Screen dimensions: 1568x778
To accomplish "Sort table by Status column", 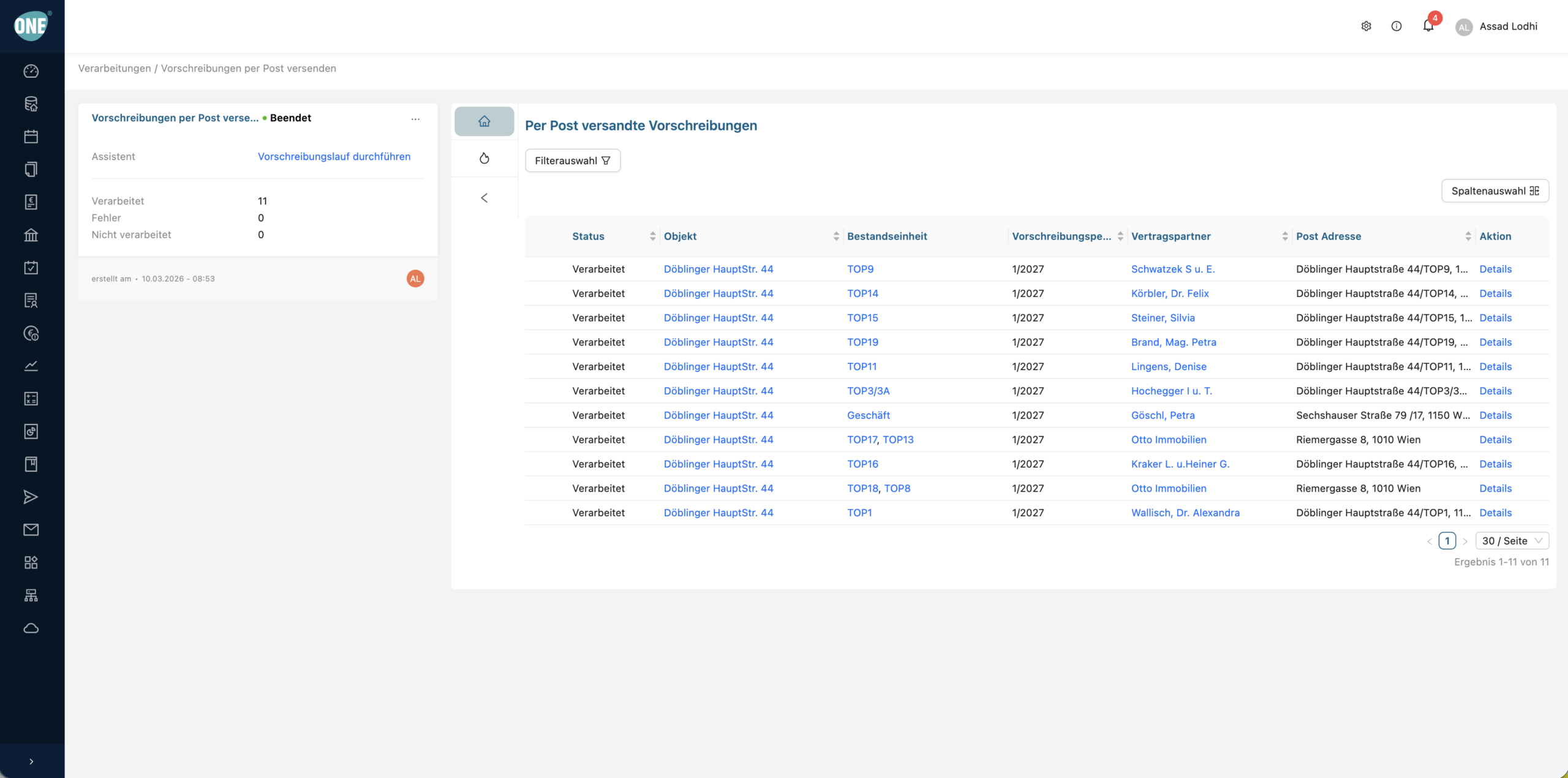I will tap(652, 236).
